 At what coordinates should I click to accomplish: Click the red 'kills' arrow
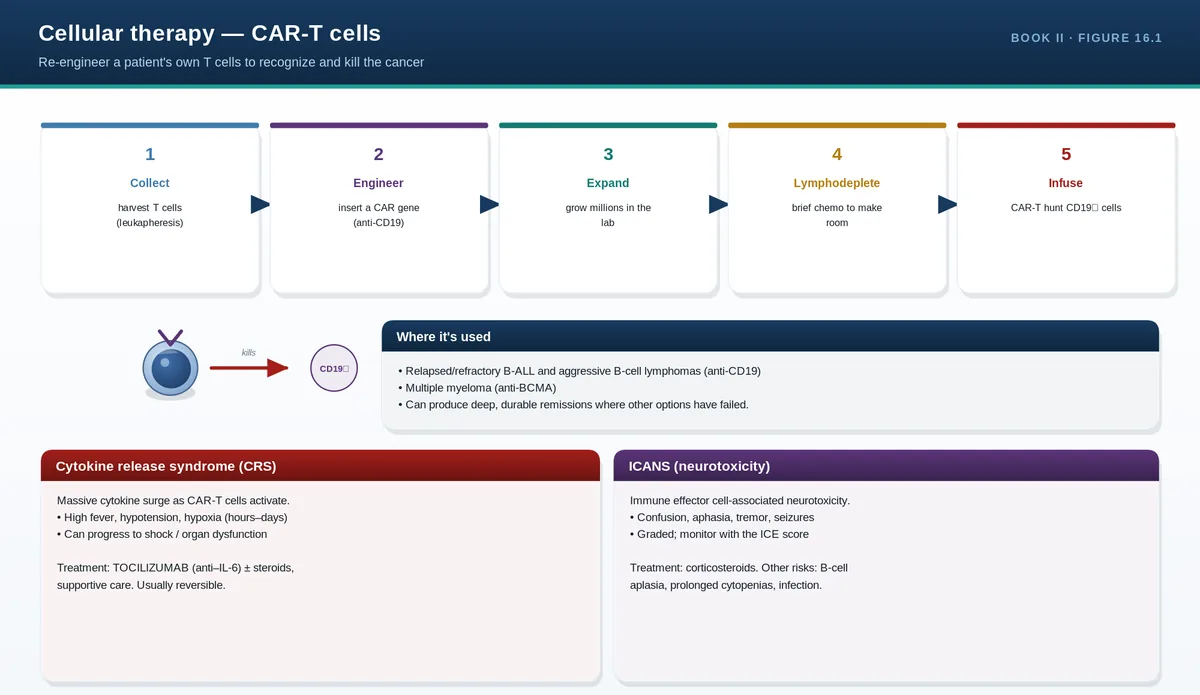point(249,369)
